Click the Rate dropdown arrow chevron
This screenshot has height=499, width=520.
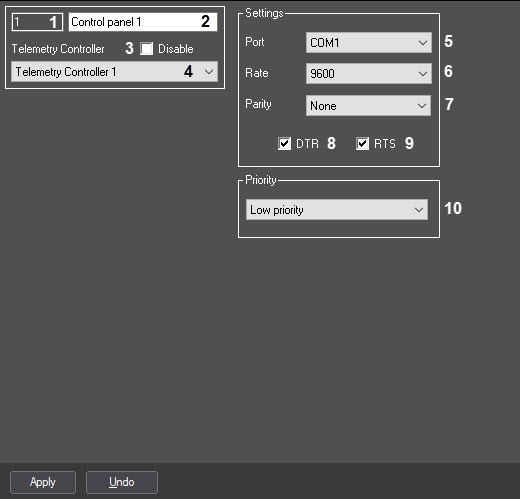click(x=423, y=73)
